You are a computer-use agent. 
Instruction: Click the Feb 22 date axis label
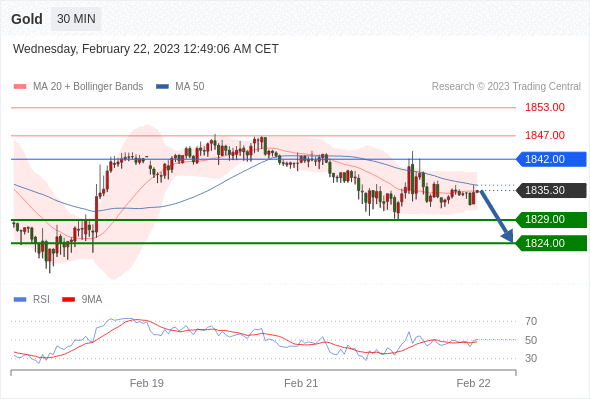click(x=473, y=383)
